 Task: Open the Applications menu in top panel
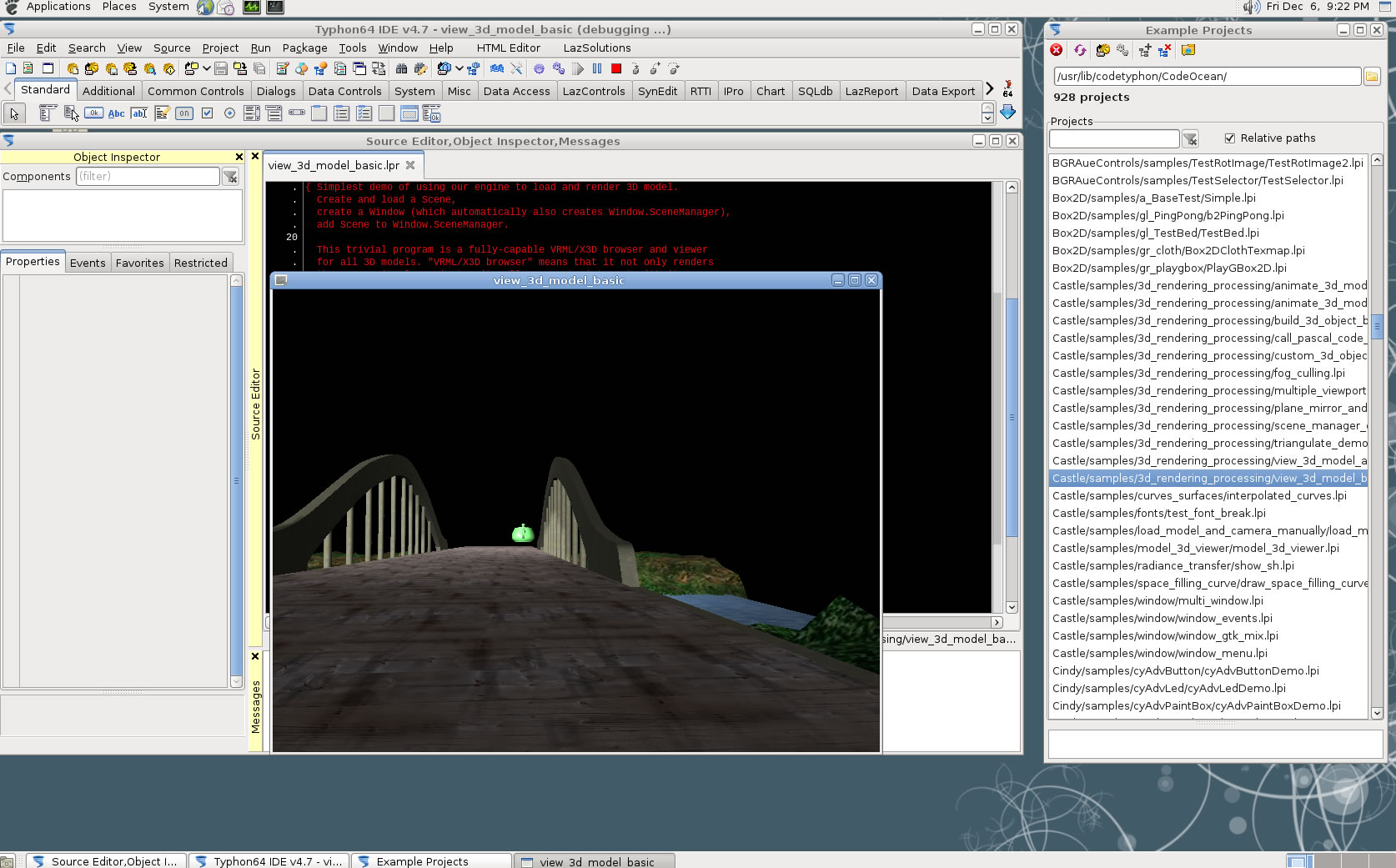(x=58, y=7)
